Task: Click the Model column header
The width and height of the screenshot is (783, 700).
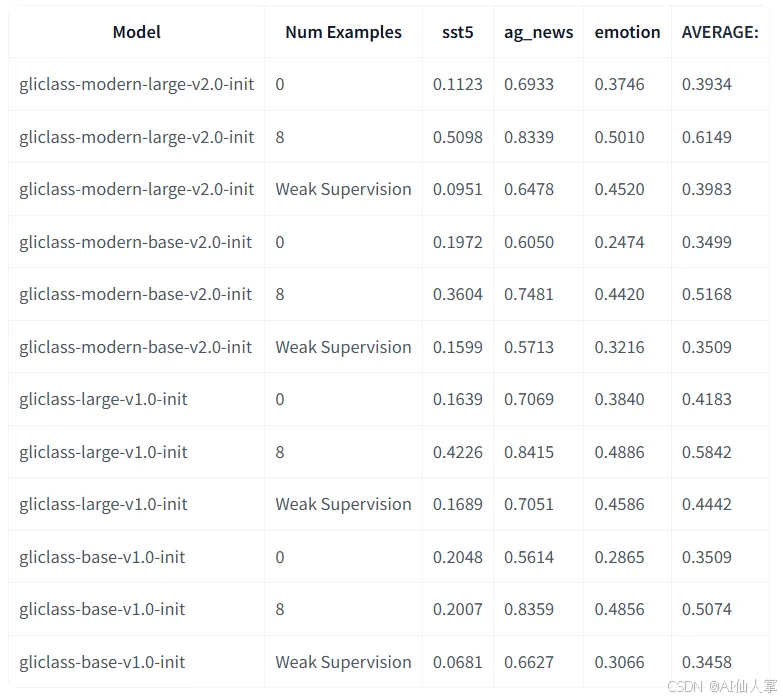Action: 136,32
